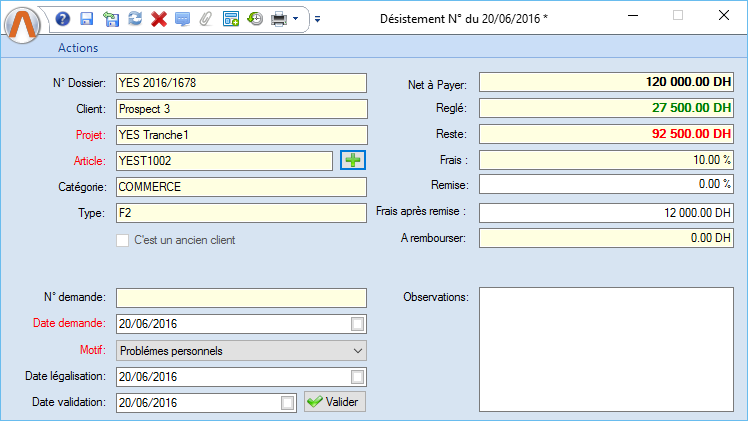Open the attachments paperclip icon
The width and height of the screenshot is (748, 421).
click(206, 18)
